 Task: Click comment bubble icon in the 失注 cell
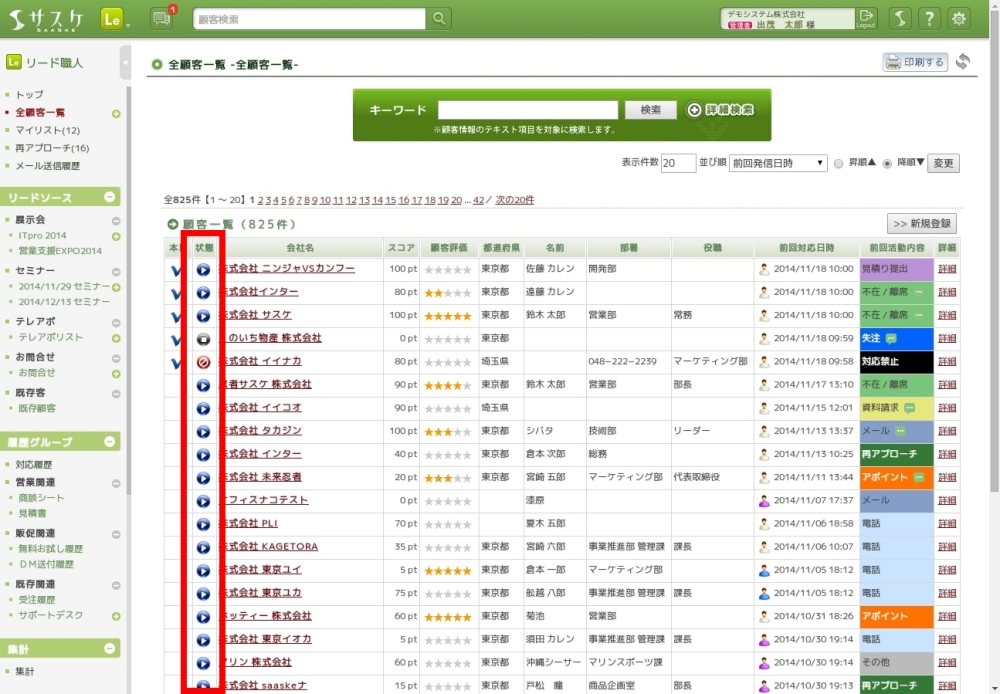click(891, 338)
